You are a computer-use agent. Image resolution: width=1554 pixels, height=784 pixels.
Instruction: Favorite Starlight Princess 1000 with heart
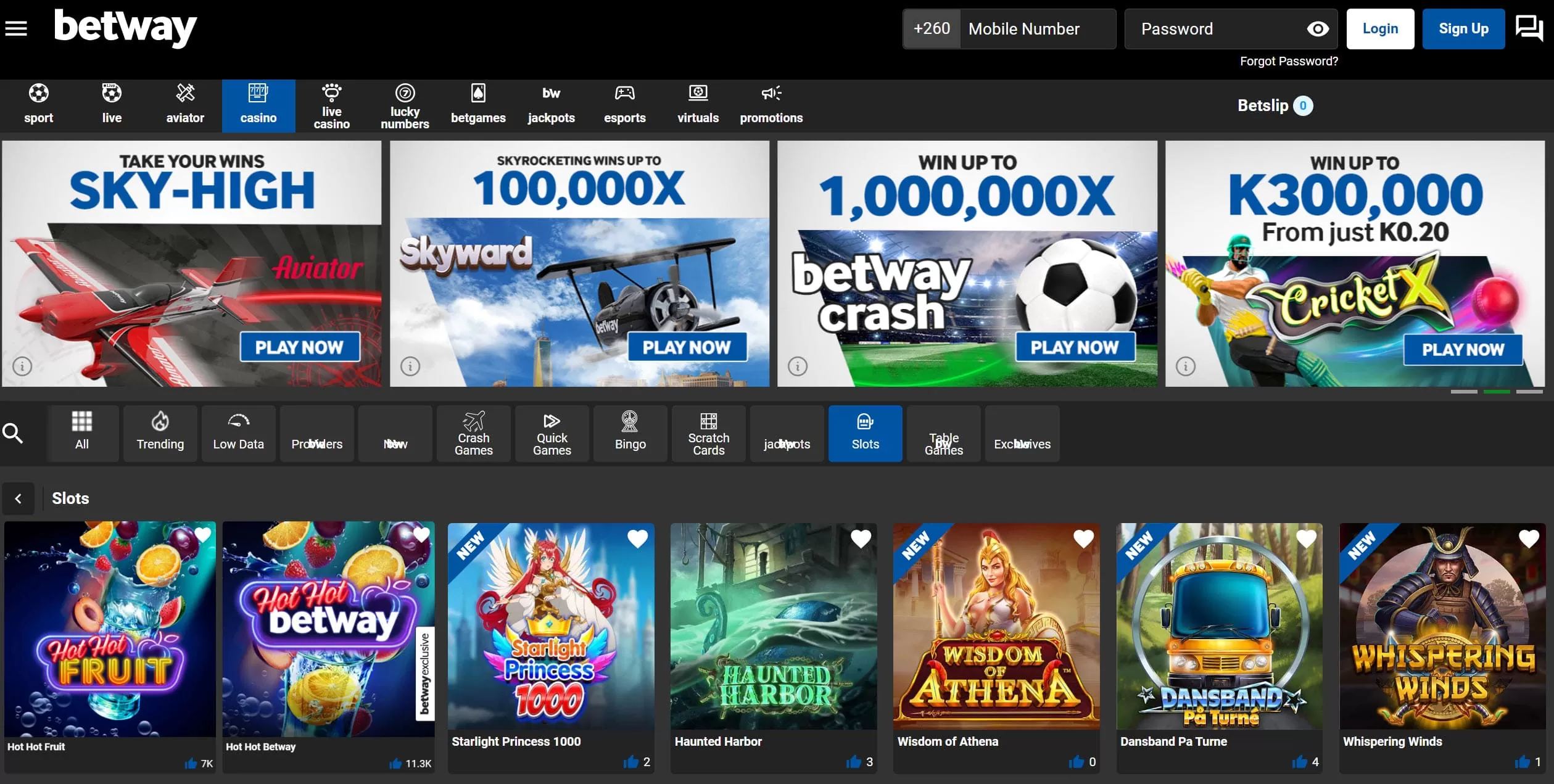(x=637, y=538)
